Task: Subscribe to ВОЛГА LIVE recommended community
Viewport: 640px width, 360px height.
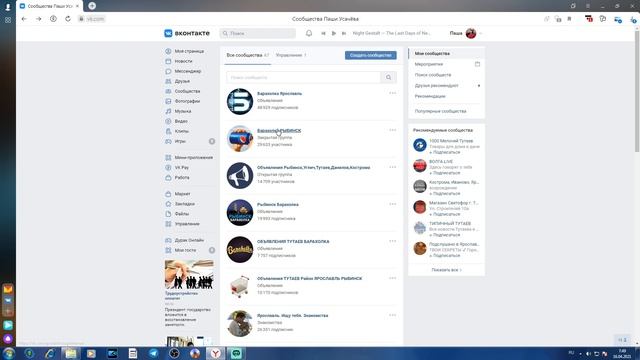Action: tap(444, 173)
